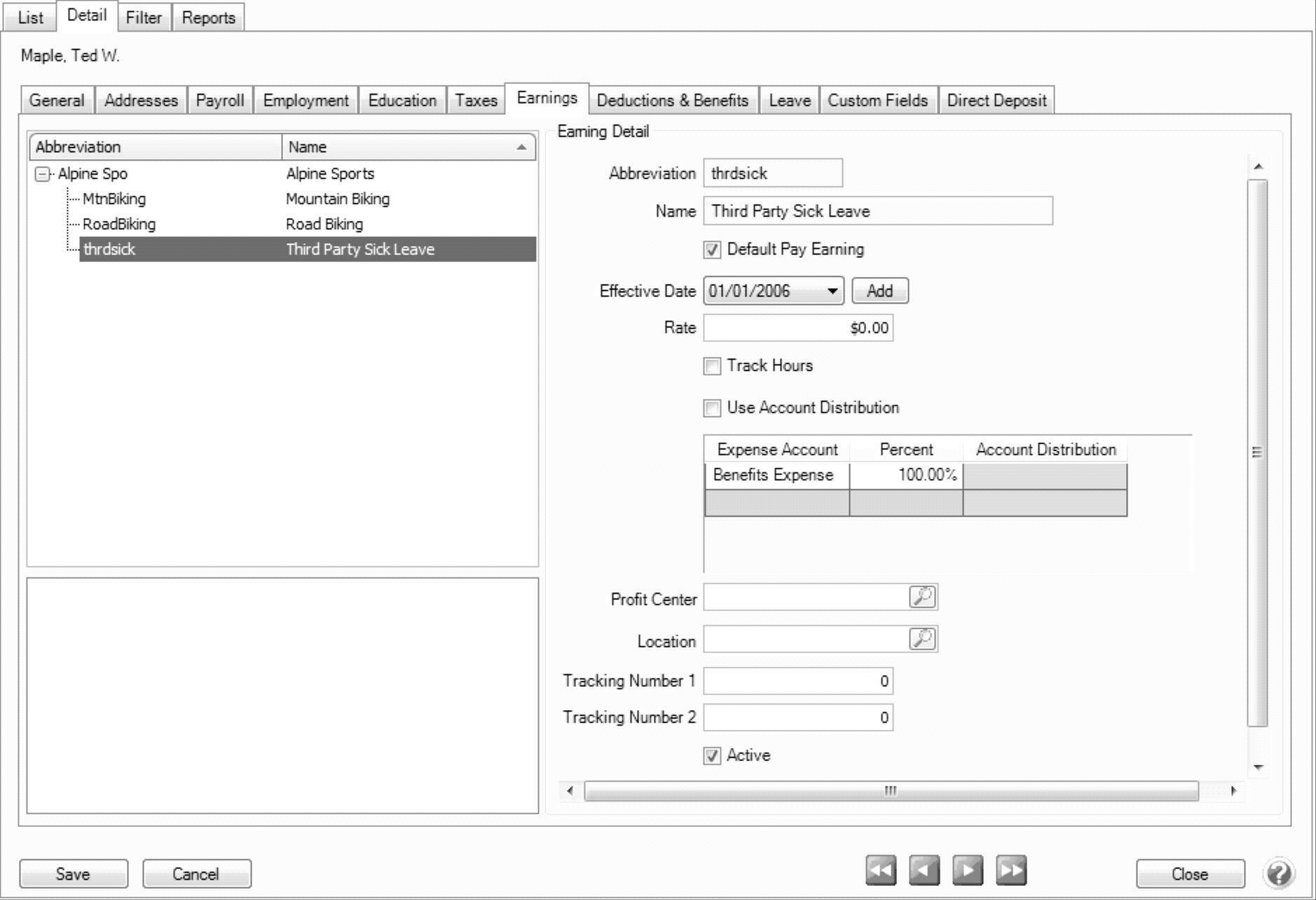The width and height of the screenshot is (1316, 900).
Task: Select the MtnBiking earning in the tree
Action: (114, 199)
